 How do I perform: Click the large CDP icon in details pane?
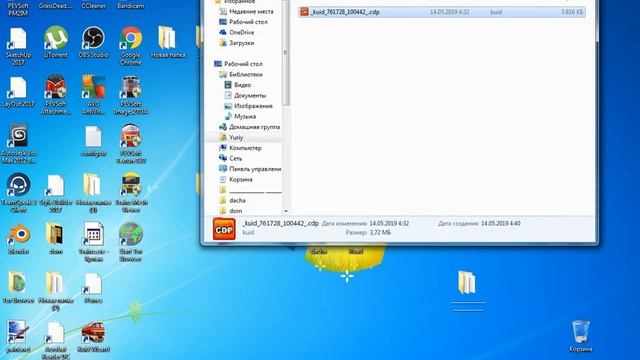(224, 229)
